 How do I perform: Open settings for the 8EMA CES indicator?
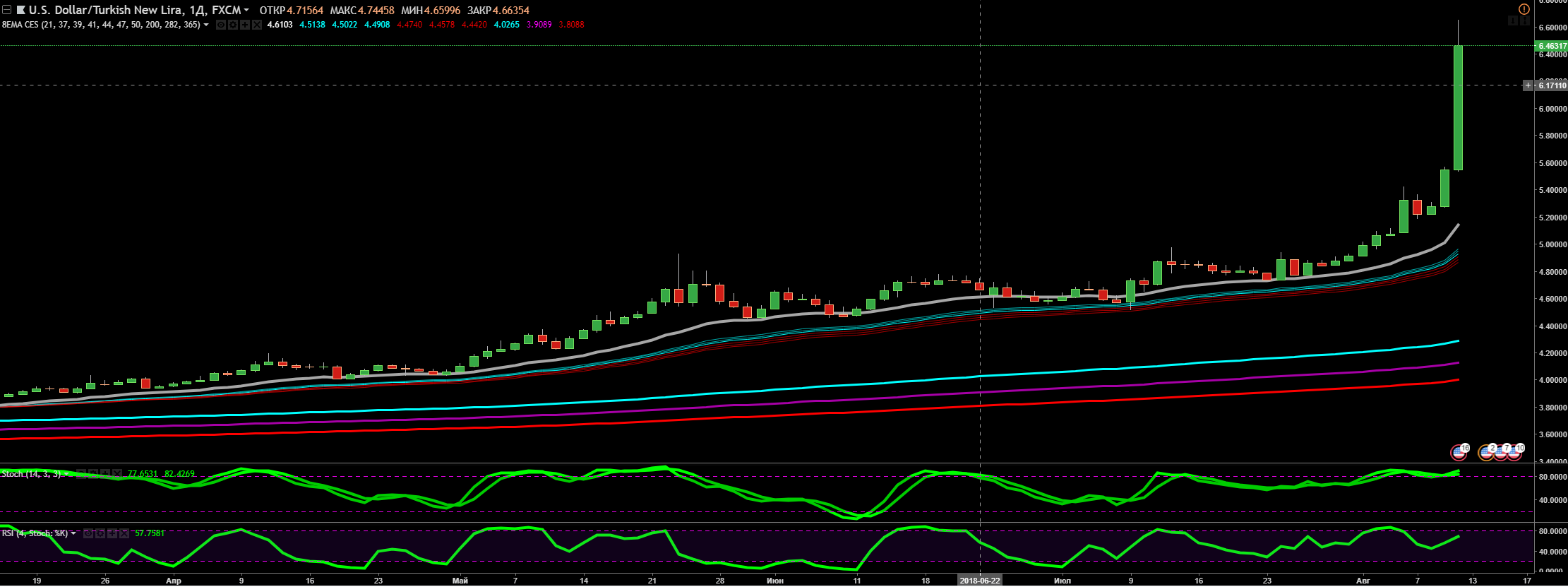(x=232, y=25)
